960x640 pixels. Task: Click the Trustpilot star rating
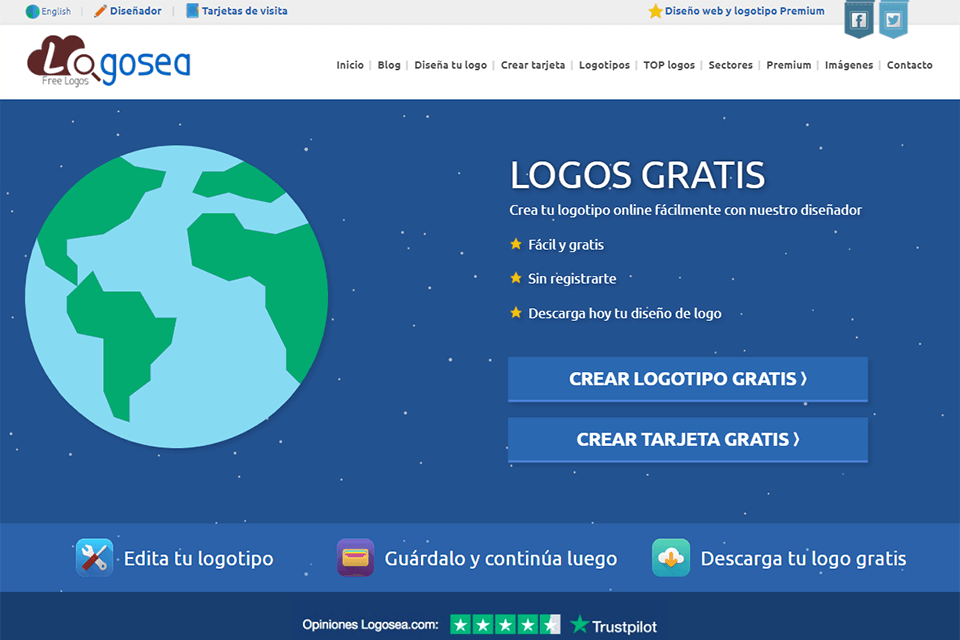click(505, 625)
